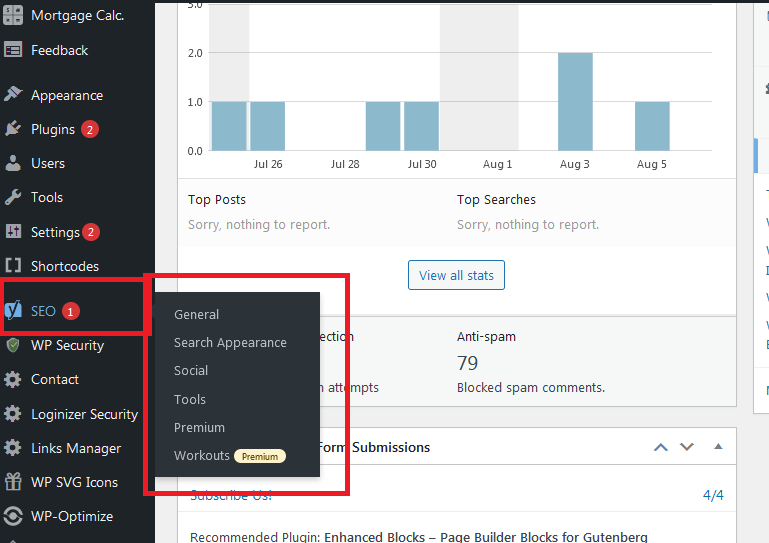Collapse panel with the up chevron
The width and height of the screenshot is (769, 543).
660,447
